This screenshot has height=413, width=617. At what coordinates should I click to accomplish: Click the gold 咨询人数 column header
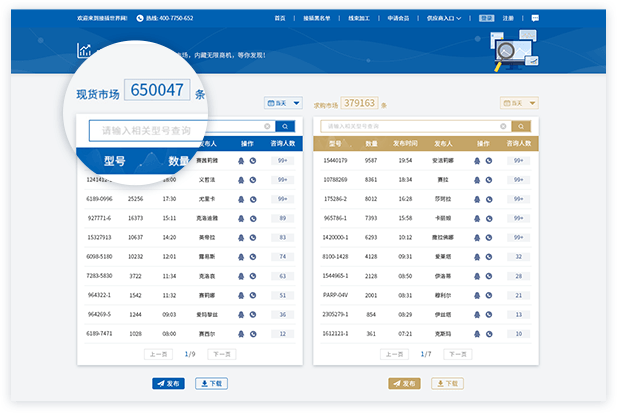click(519, 144)
